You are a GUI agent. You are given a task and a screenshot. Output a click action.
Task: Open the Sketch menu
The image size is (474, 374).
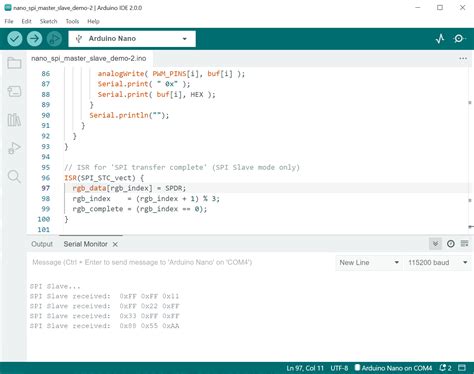click(x=49, y=21)
